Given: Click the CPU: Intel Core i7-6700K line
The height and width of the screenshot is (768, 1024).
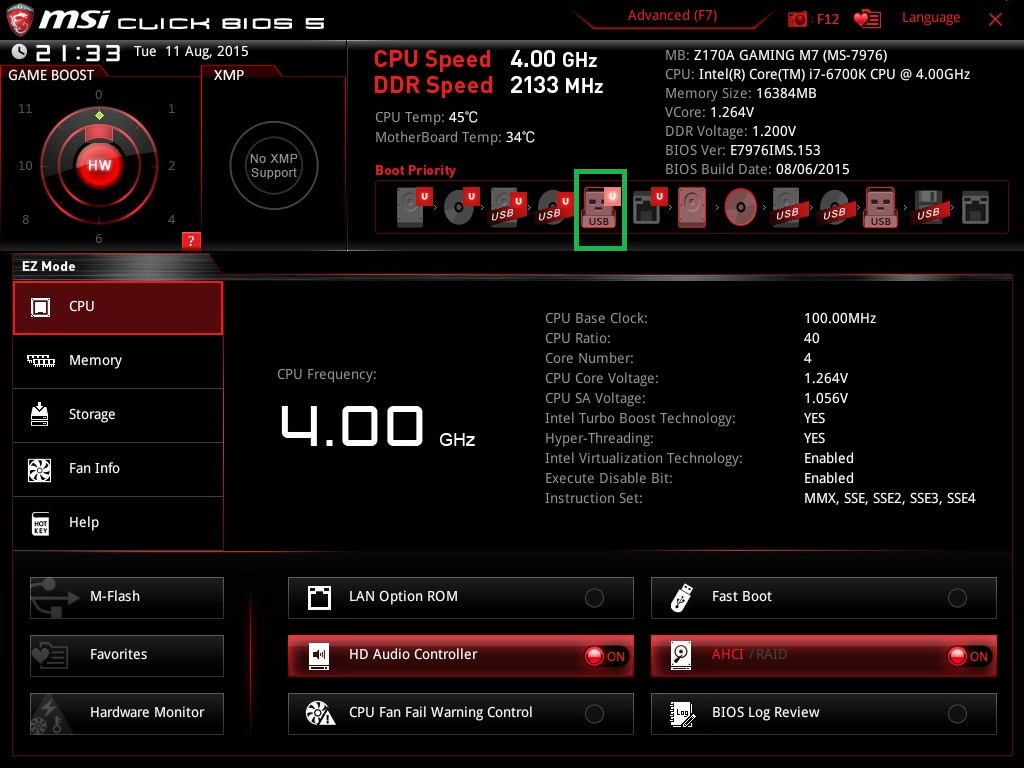Looking at the screenshot, I should click(x=817, y=74).
